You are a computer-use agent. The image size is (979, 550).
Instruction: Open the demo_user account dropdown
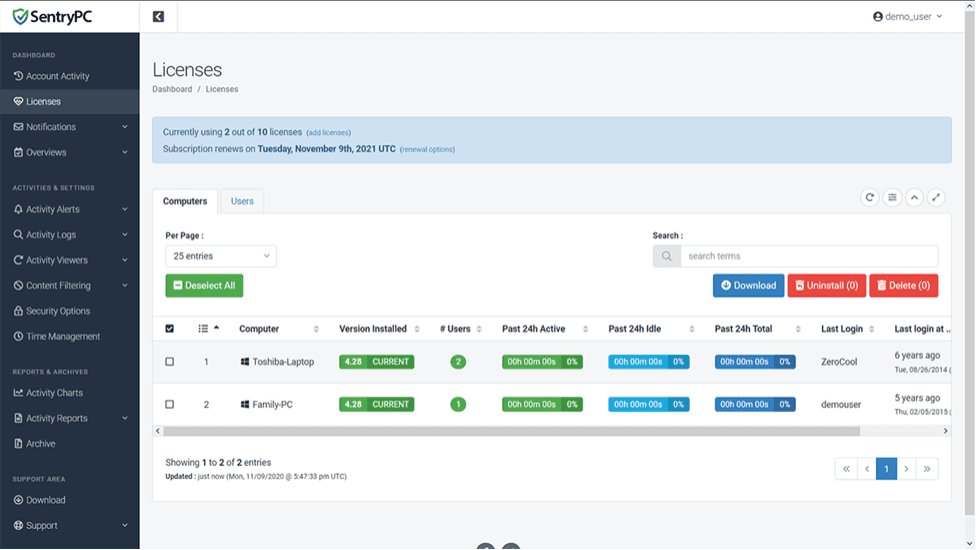[907, 17]
